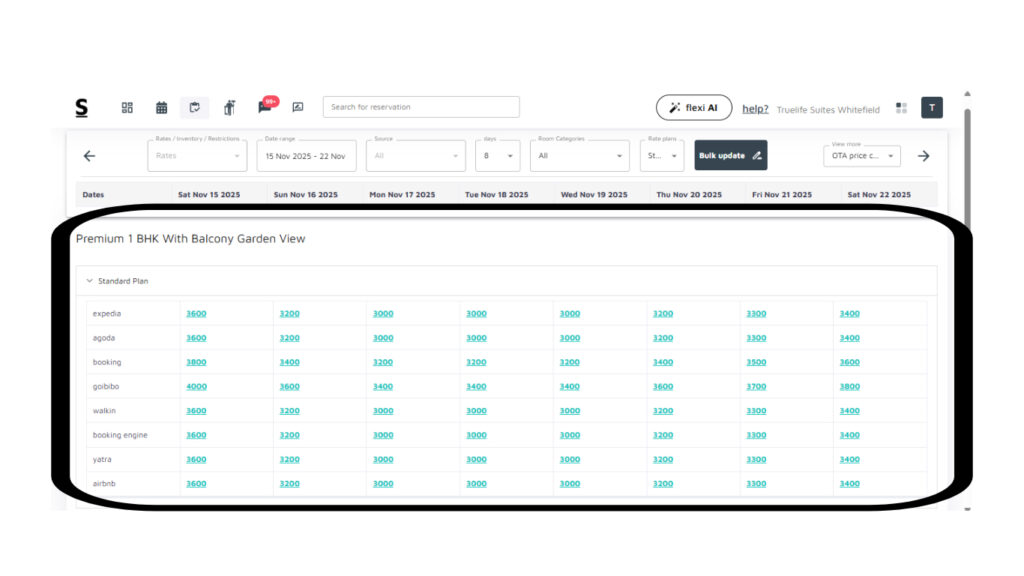Open the apps grid icon near the profile
The height and width of the screenshot is (576, 1024).
coord(901,108)
